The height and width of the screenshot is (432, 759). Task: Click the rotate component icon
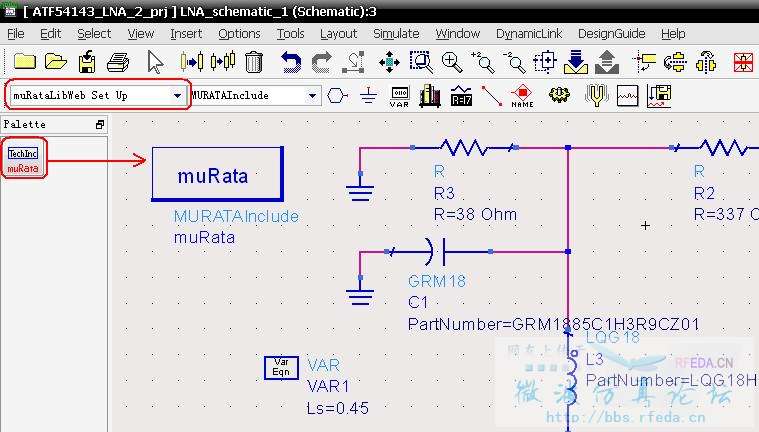[x=644, y=62]
